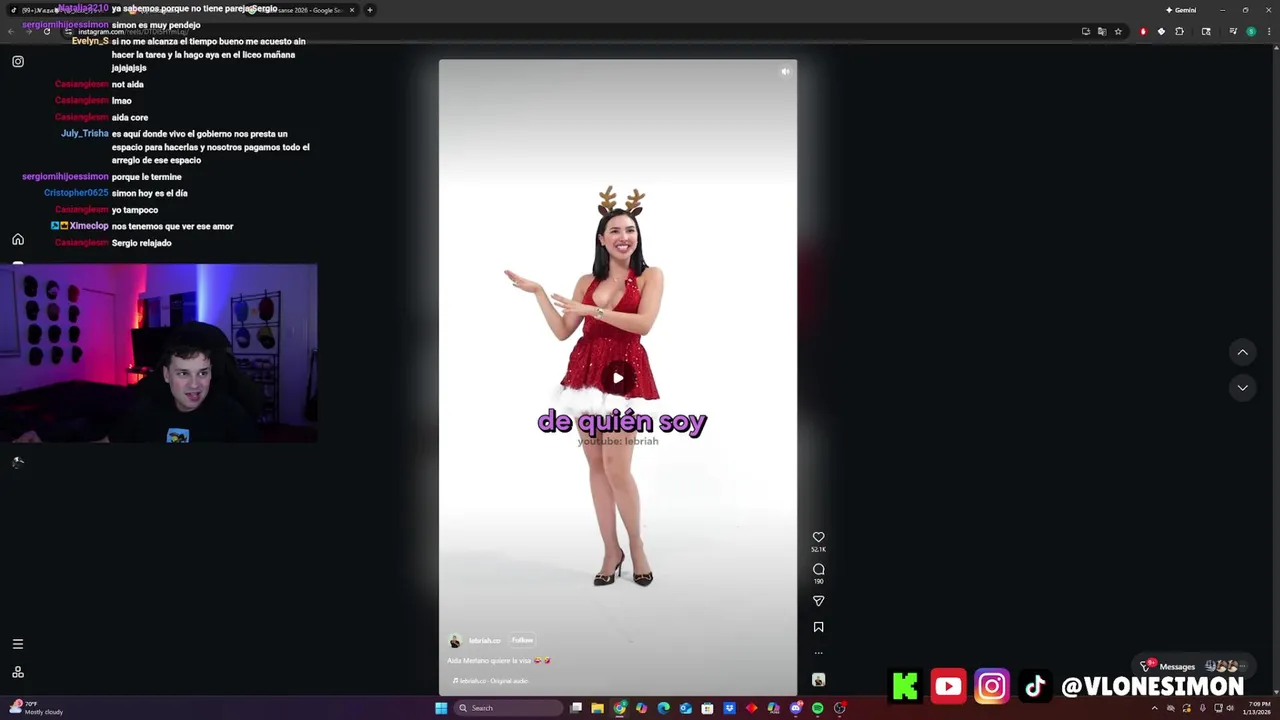Show hidden system tray icons

pyautogui.click(x=1154, y=708)
